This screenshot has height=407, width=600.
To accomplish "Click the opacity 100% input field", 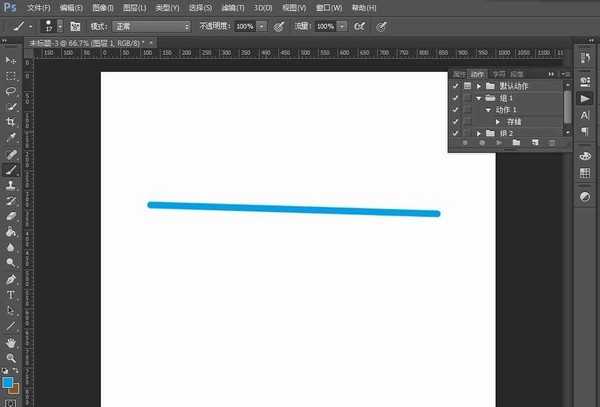I will pos(245,26).
